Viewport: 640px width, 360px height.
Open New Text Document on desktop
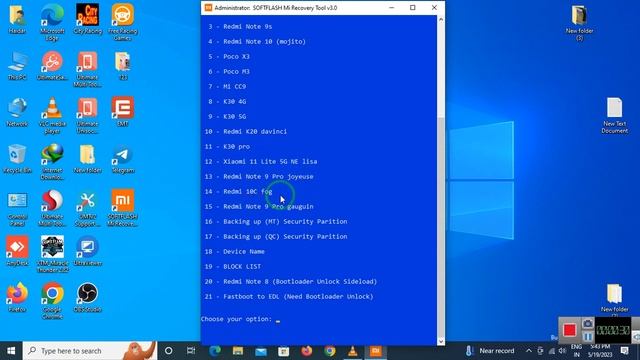[614, 115]
